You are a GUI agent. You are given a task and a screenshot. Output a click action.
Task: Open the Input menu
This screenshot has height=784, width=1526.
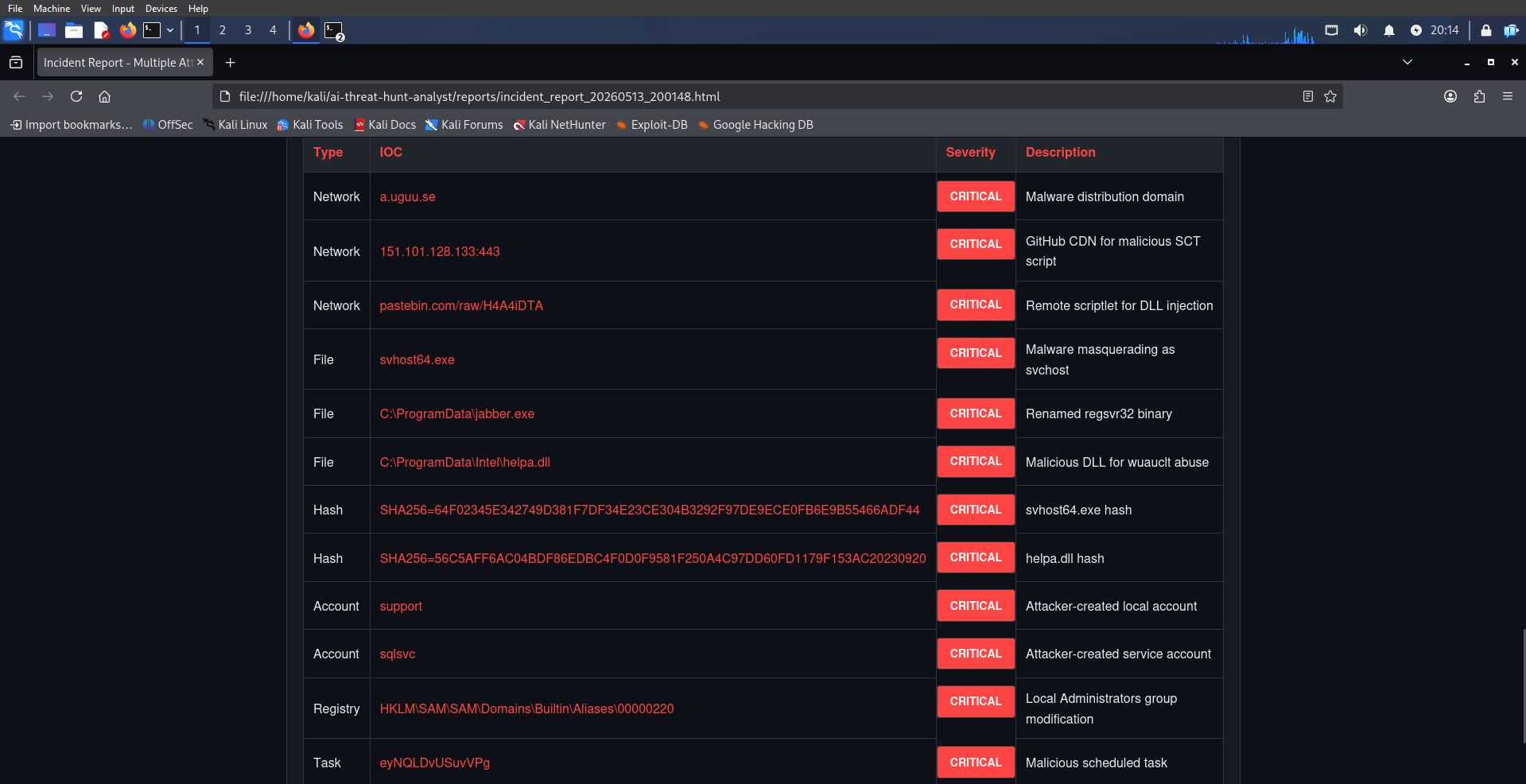(x=123, y=8)
